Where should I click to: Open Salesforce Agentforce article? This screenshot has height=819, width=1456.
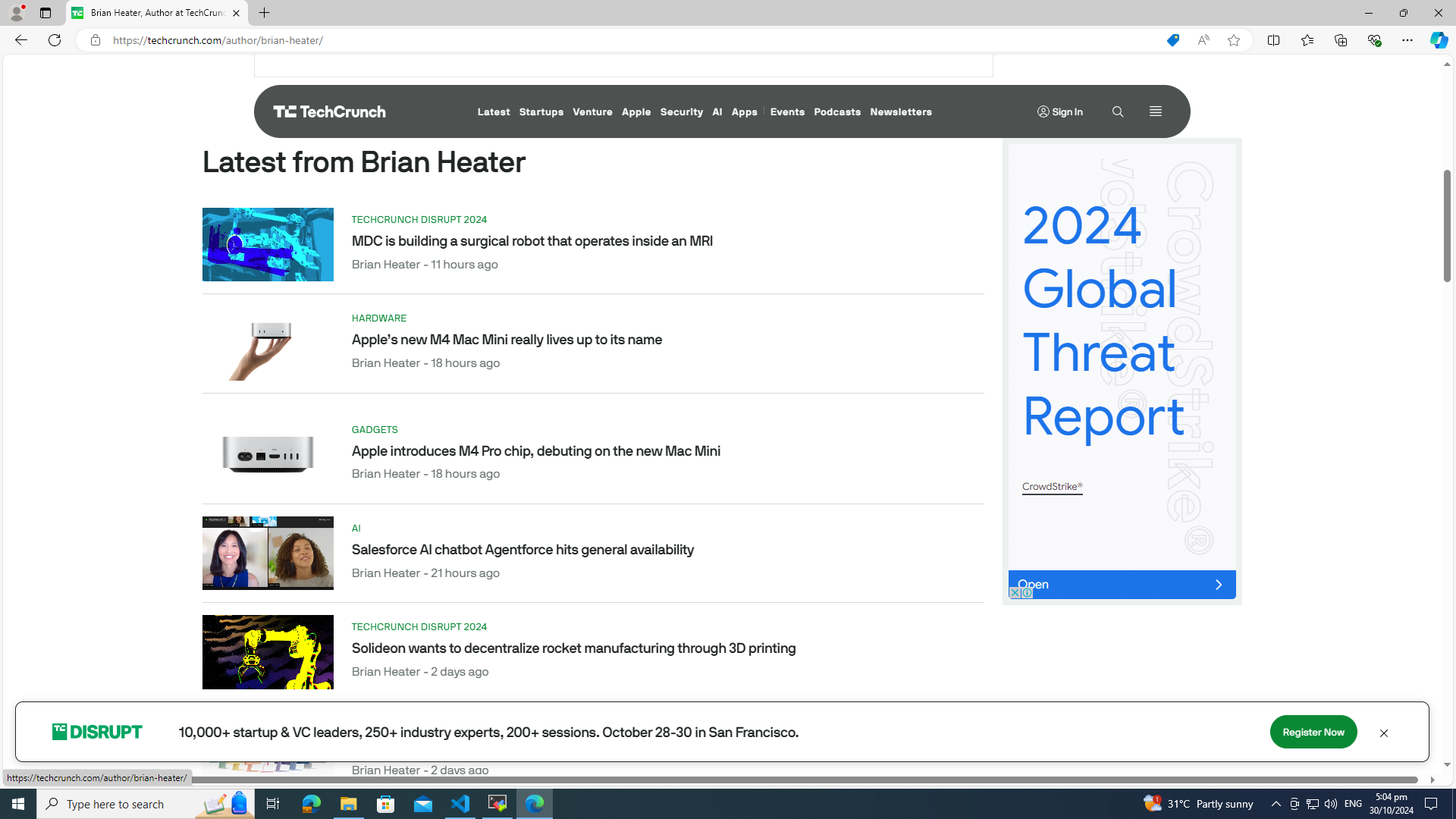point(522,550)
